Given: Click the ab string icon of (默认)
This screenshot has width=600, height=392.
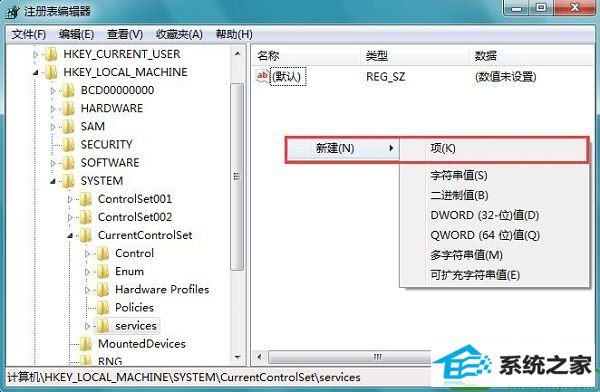Looking at the screenshot, I should pos(262,76).
